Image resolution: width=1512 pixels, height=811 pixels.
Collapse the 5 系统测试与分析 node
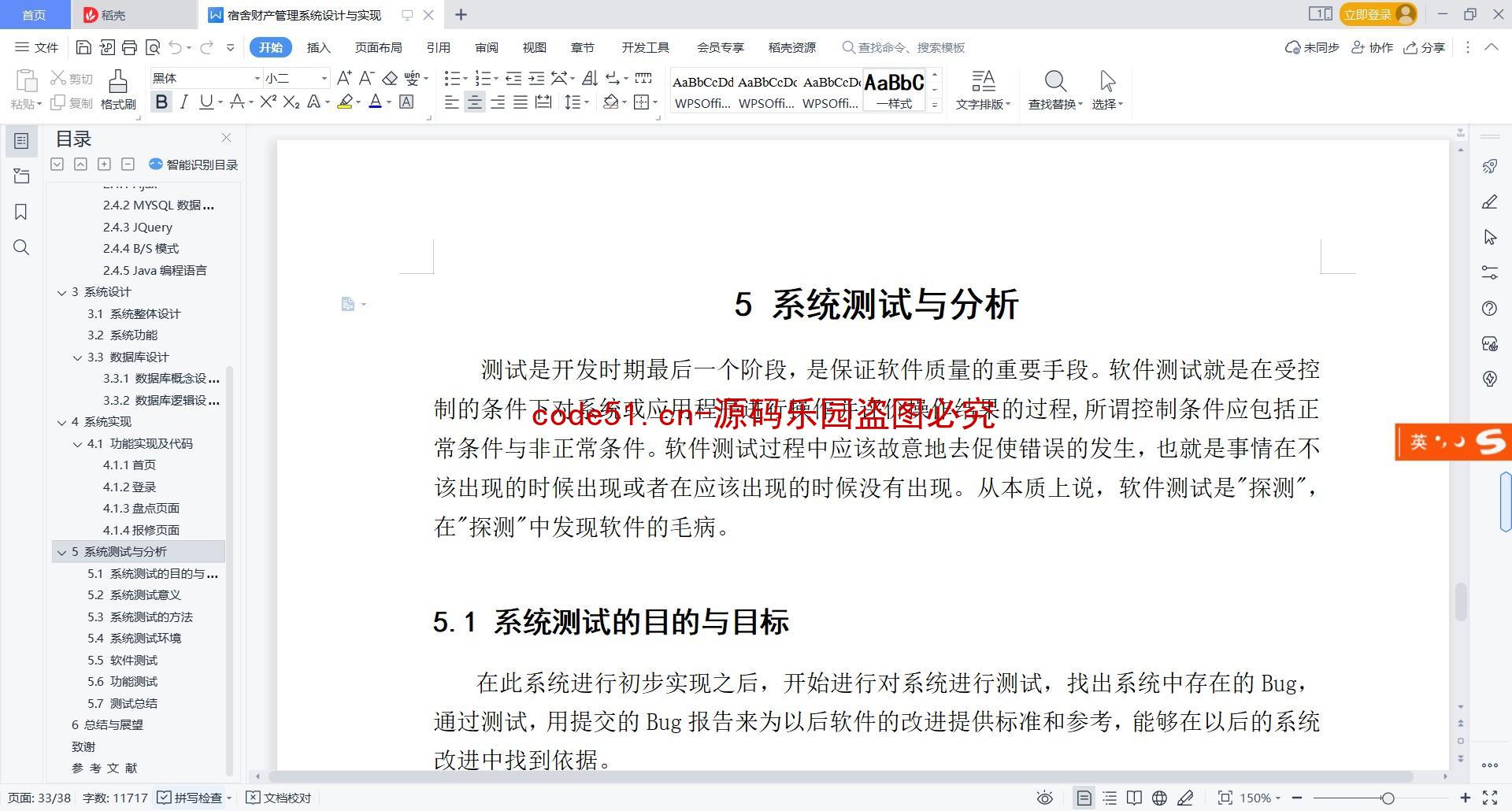coord(61,552)
